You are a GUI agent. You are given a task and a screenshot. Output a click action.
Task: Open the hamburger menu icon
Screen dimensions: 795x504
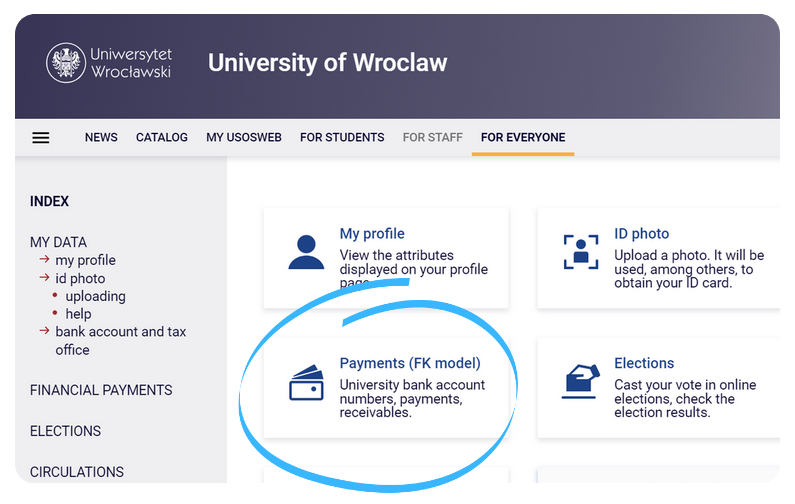click(41, 138)
